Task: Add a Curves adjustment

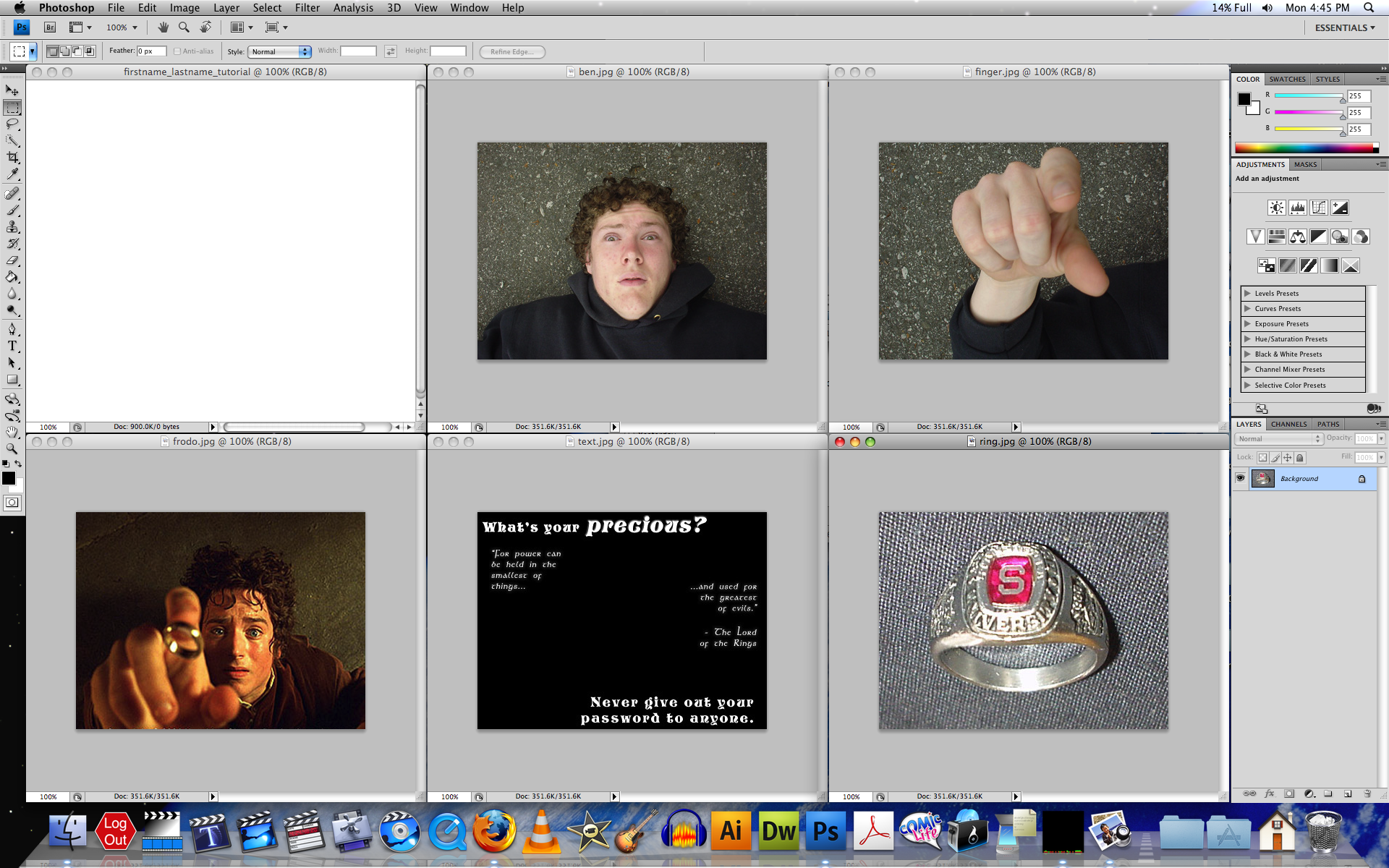Action: (x=1319, y=208)
